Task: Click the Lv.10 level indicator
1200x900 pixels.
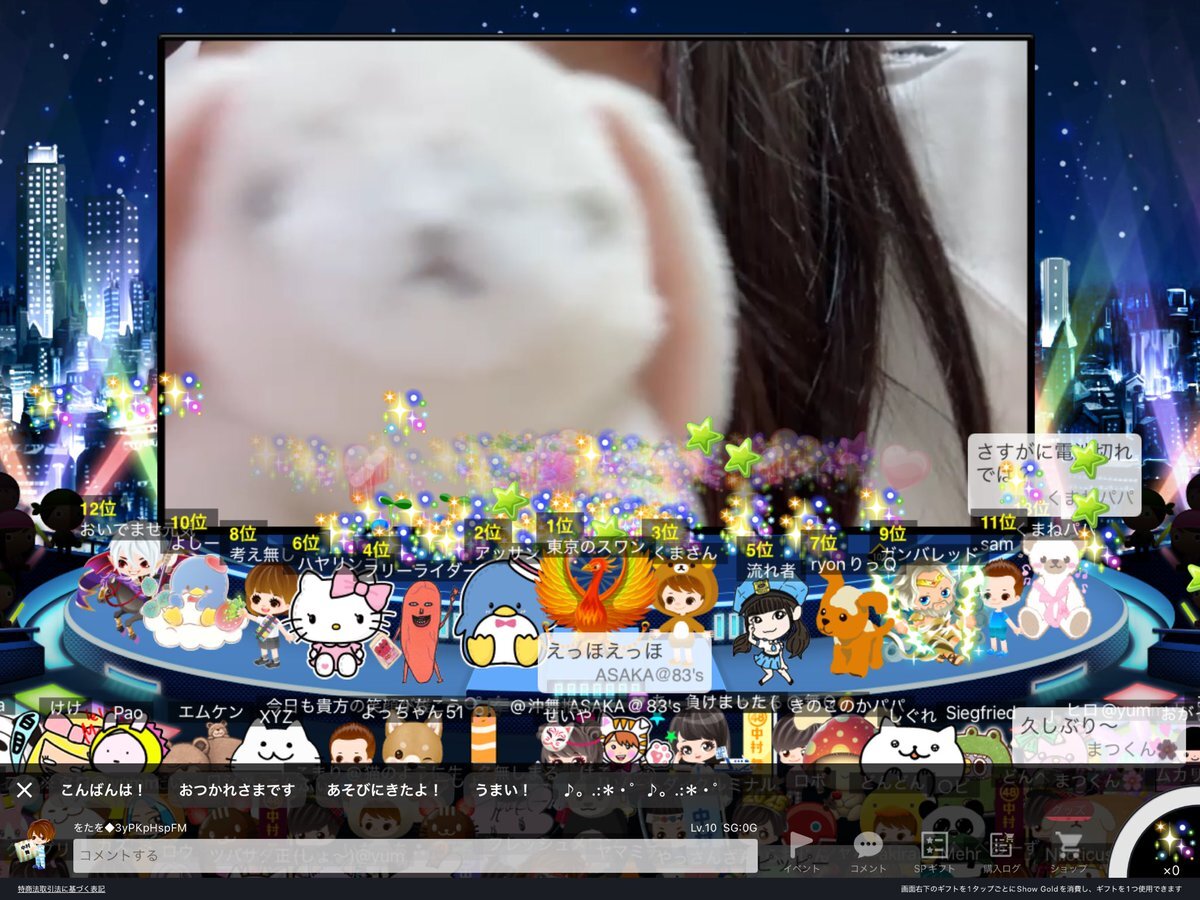Action: point(703,828)
